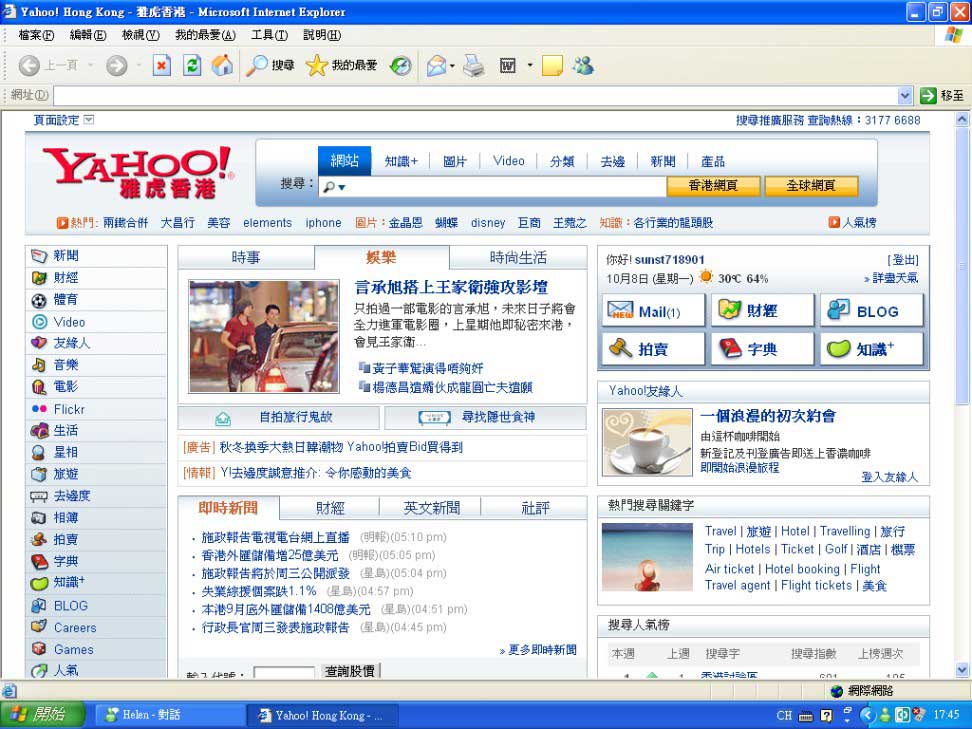972x729 pixels.
Task: Open the dropdown arrow beside the Word icon
Action: point(529,65)
